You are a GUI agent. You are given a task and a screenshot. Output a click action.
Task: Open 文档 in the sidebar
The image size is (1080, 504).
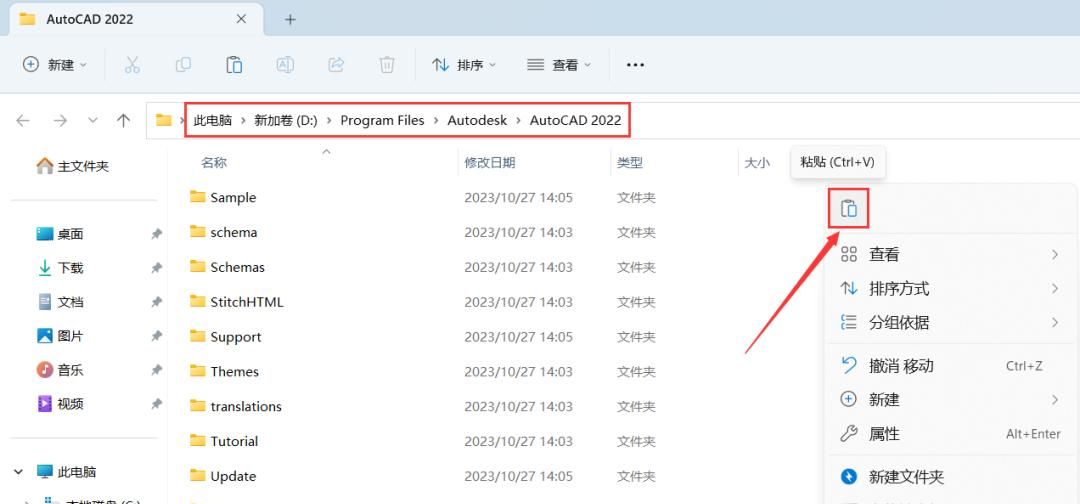(60, 302)
